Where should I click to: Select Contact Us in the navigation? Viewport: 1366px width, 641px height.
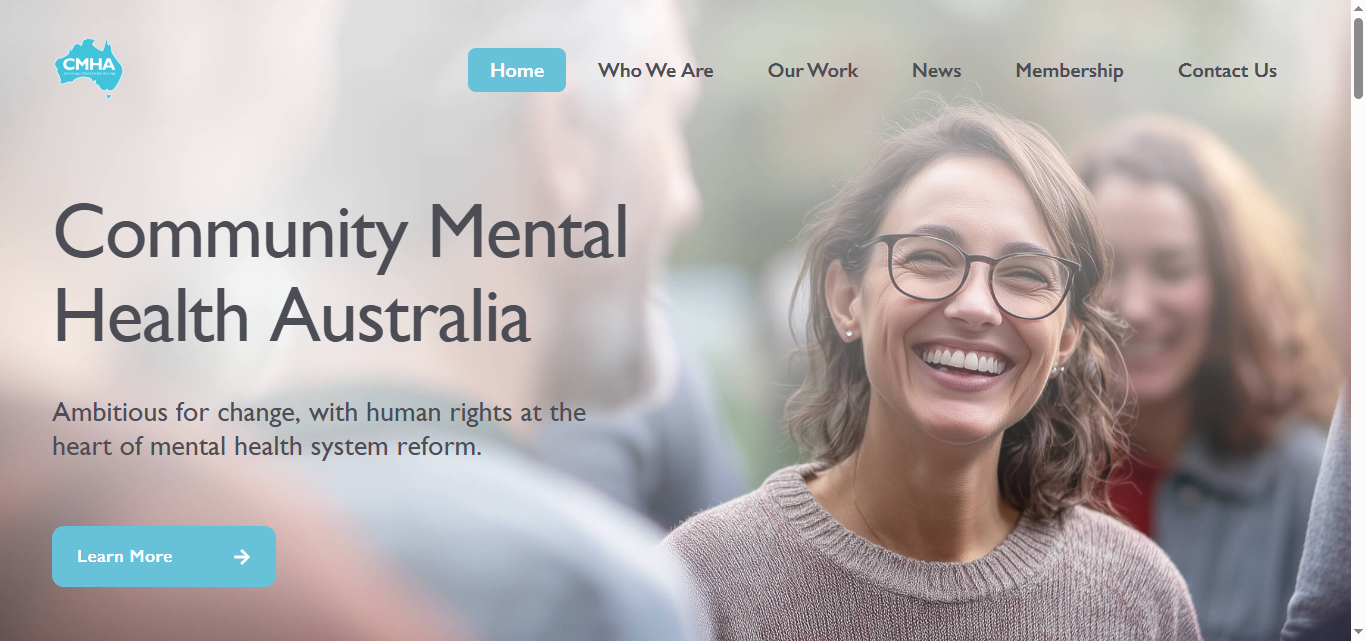(1228, 70)
